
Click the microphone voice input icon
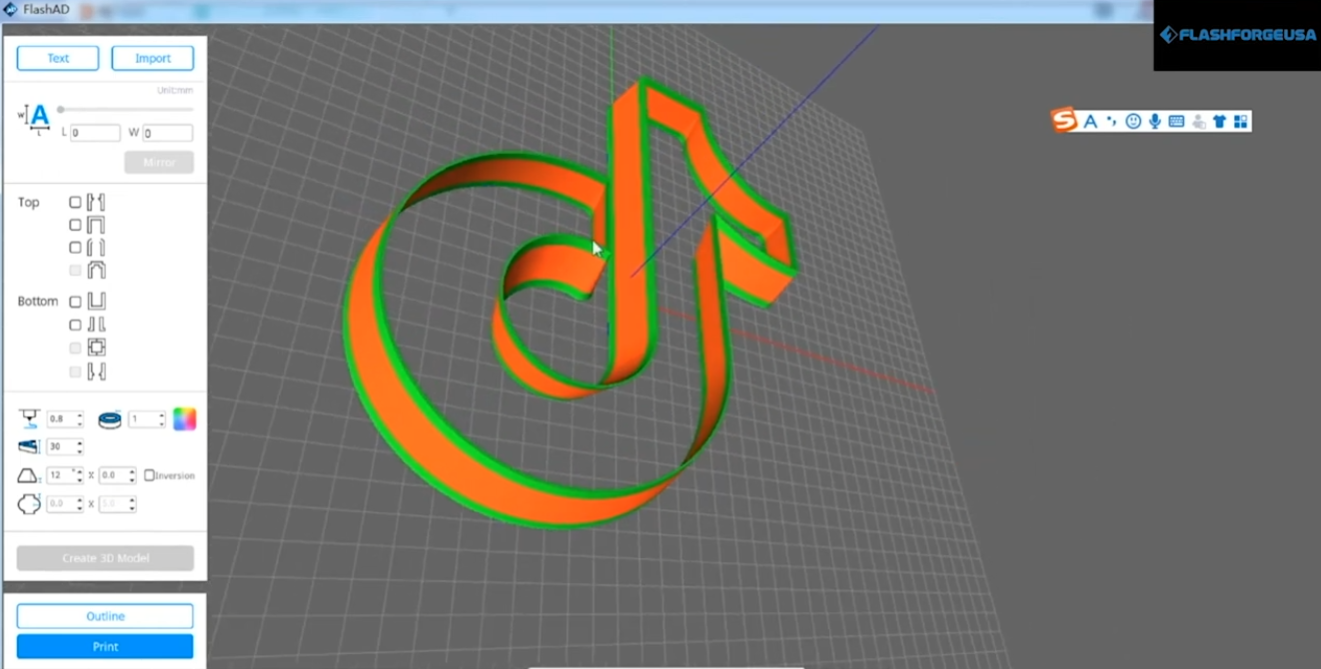(1155, 121)
